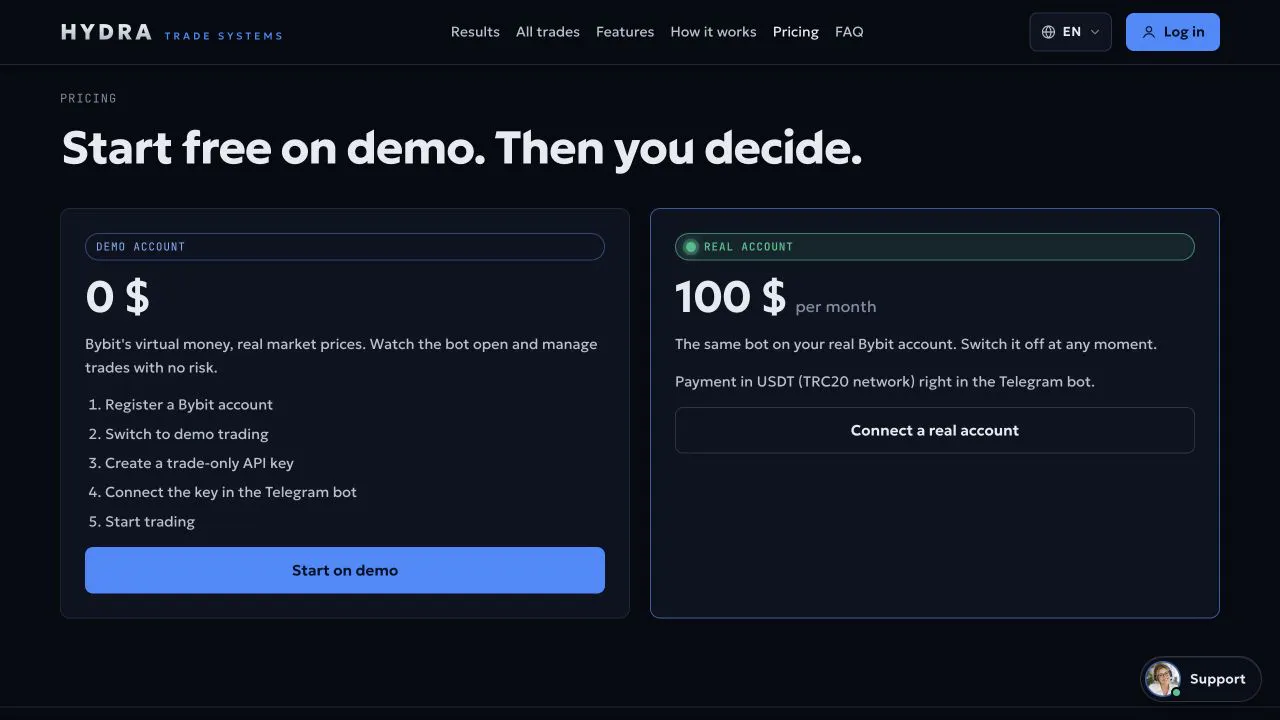Click the globe language icon
1280x720 pixels.
(x=1048, y=32)
